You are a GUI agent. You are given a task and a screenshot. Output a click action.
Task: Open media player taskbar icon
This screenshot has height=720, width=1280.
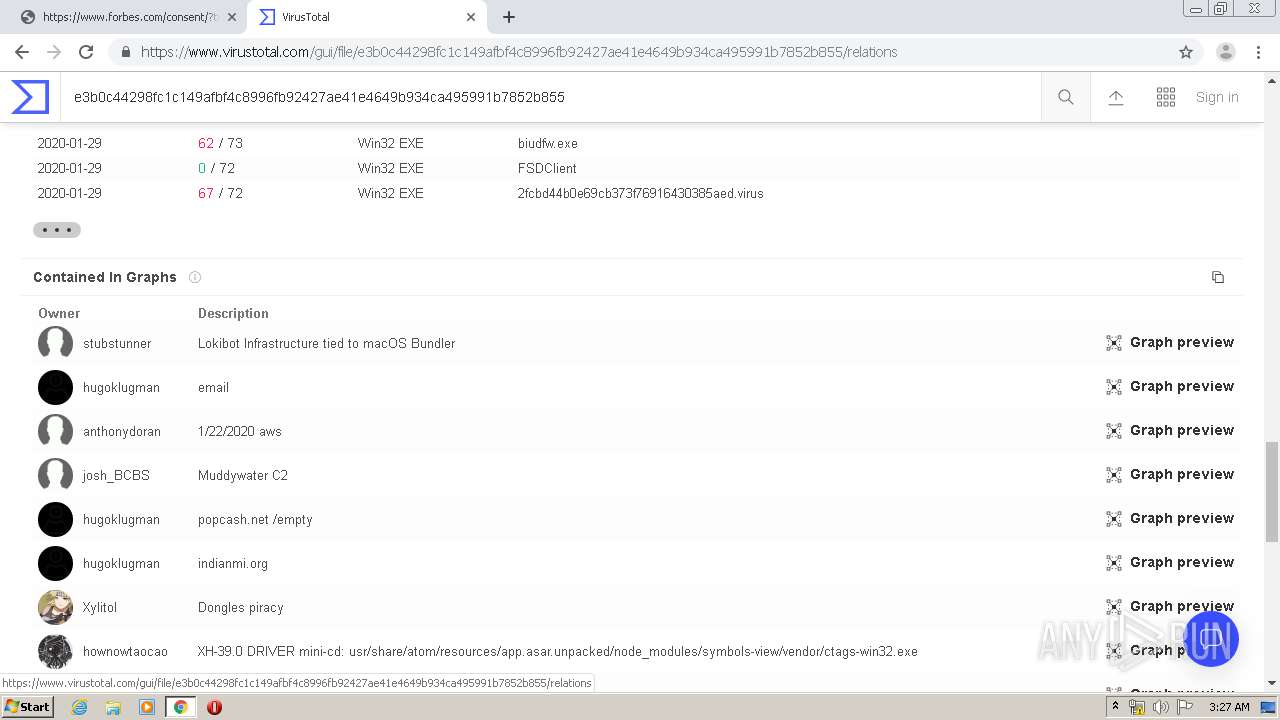coord(147,707)
